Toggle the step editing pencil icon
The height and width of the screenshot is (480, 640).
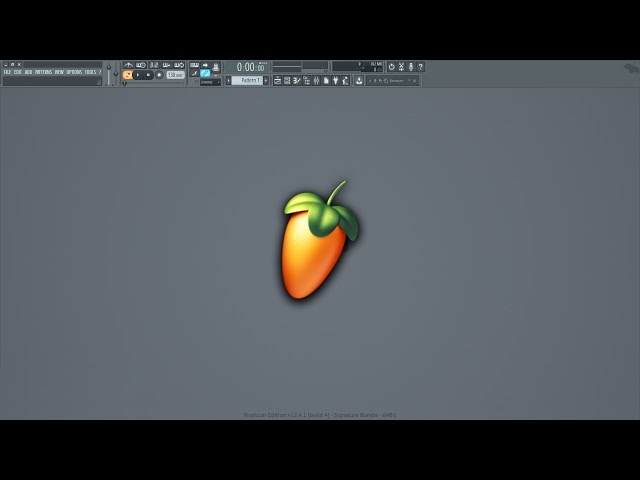[x=194, y=73]
